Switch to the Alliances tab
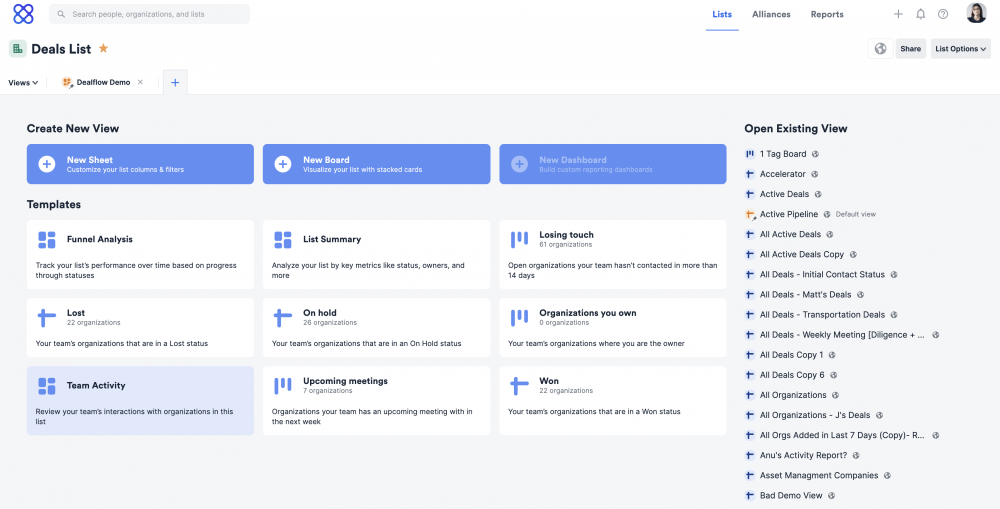1000x509 pixels. (771, 14)
